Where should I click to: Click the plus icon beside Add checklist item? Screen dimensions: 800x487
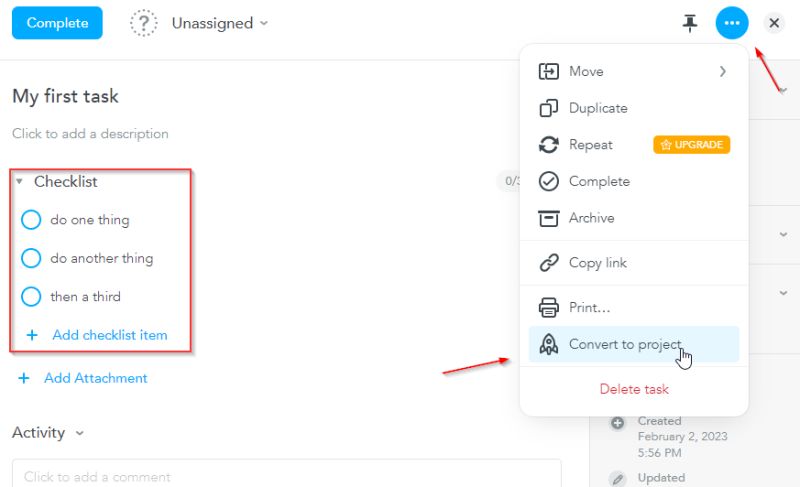tap(32, 335)
